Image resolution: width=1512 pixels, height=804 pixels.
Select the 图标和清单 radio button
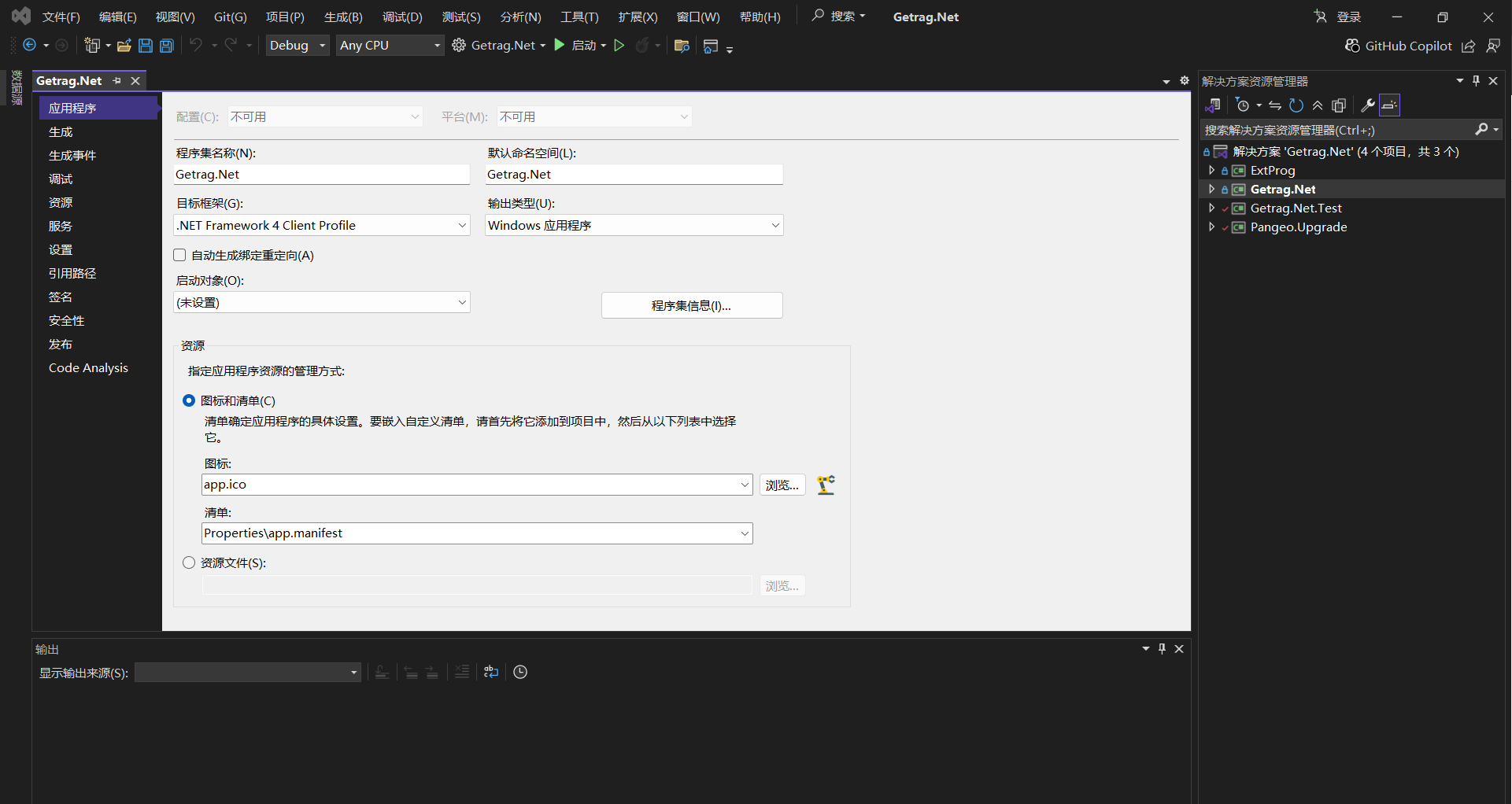189,400
